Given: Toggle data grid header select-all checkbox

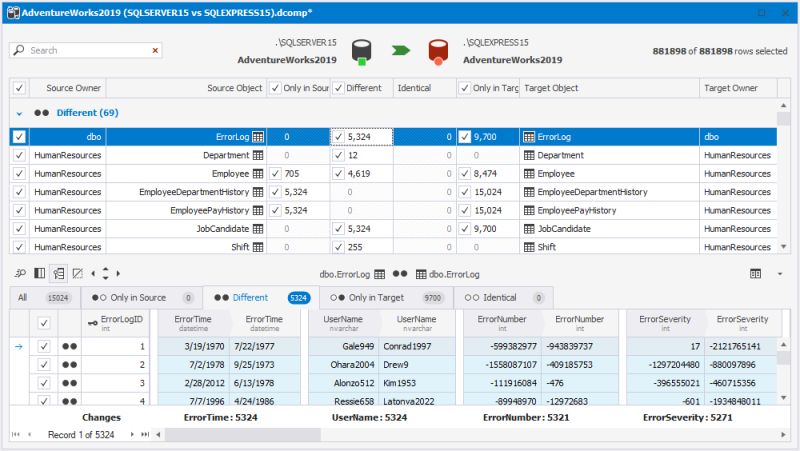Looking at the screenshot, I should [44, 322].
